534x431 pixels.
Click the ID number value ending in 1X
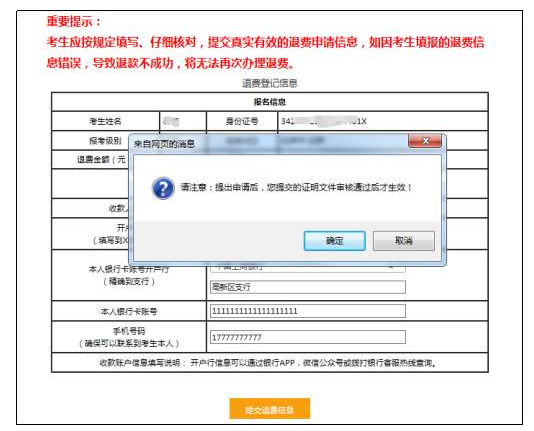[x=324, y=121]
